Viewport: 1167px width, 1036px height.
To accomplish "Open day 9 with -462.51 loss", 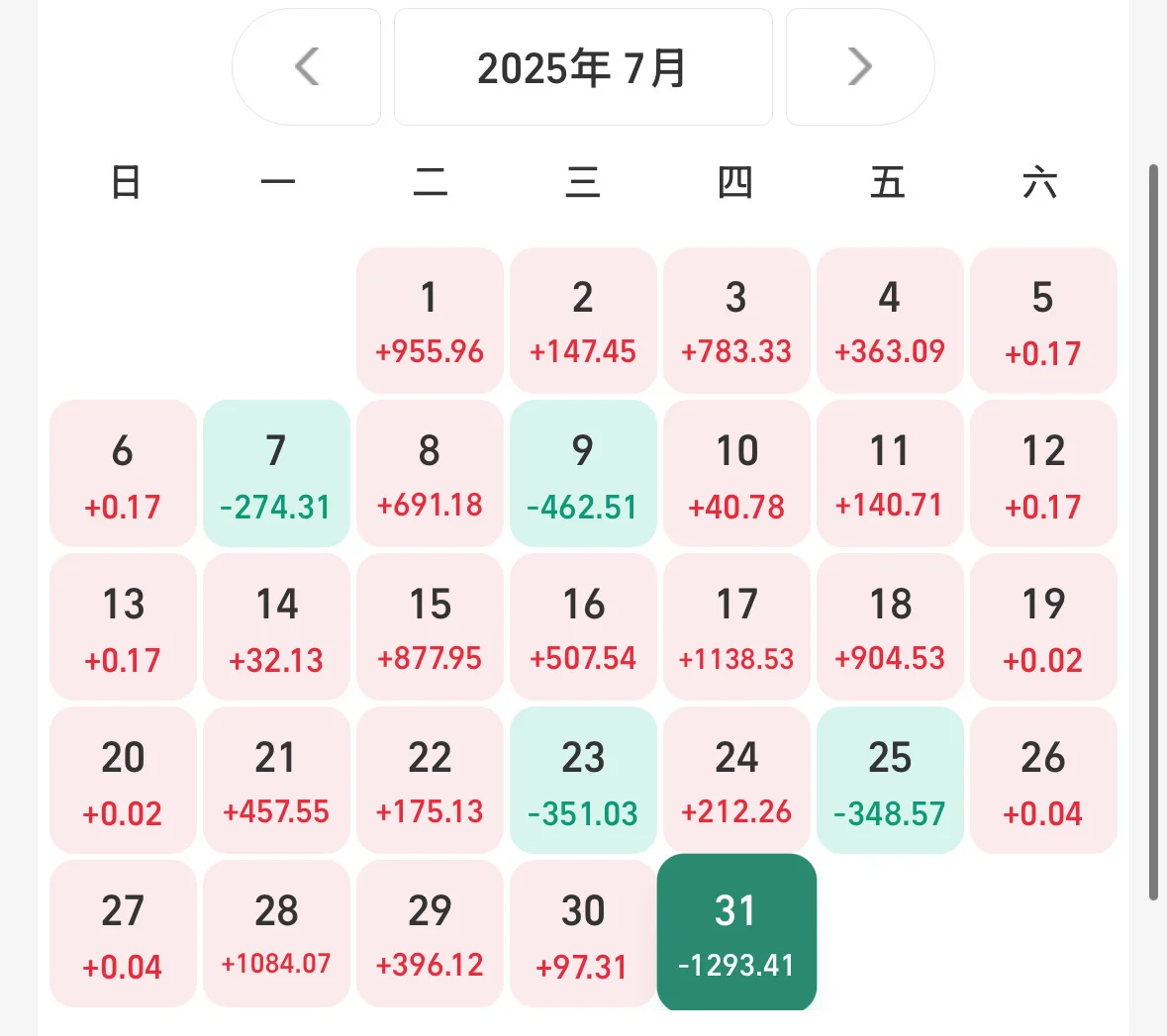I will pos(583,473).
